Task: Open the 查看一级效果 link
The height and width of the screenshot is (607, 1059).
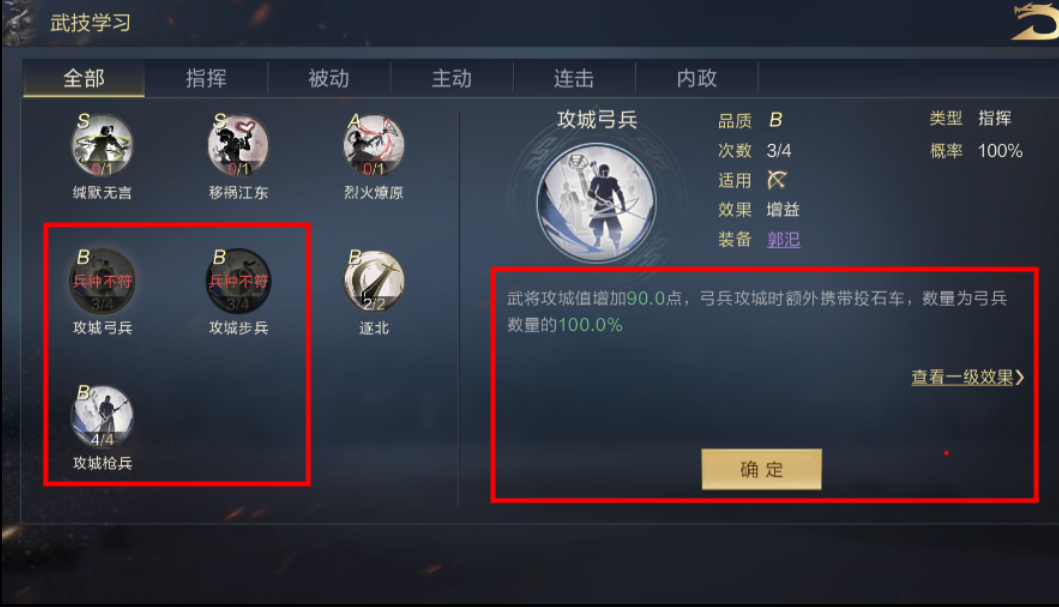Action: [967, 377]
